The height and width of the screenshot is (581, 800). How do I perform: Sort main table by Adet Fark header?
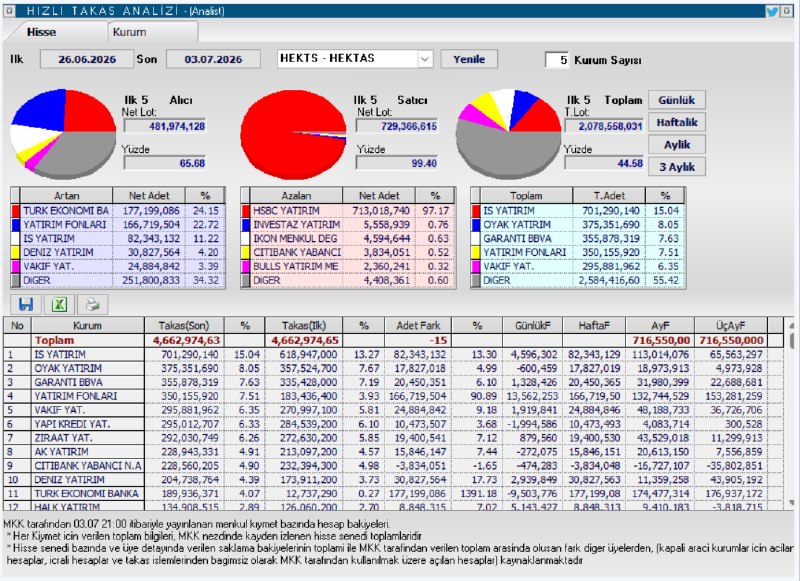[x=418, y=325]
